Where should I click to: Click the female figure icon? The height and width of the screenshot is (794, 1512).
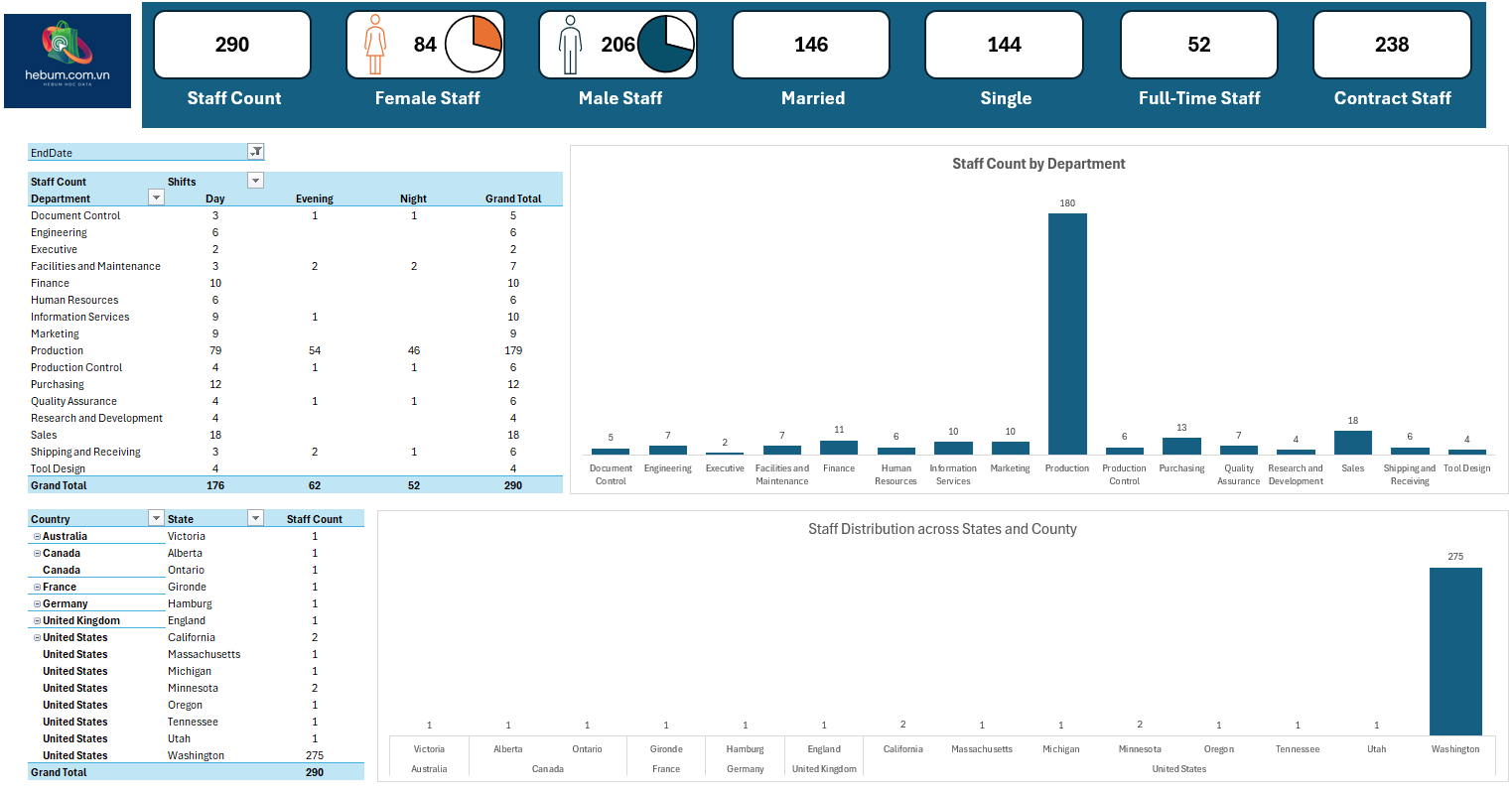(x=375, y=45)
